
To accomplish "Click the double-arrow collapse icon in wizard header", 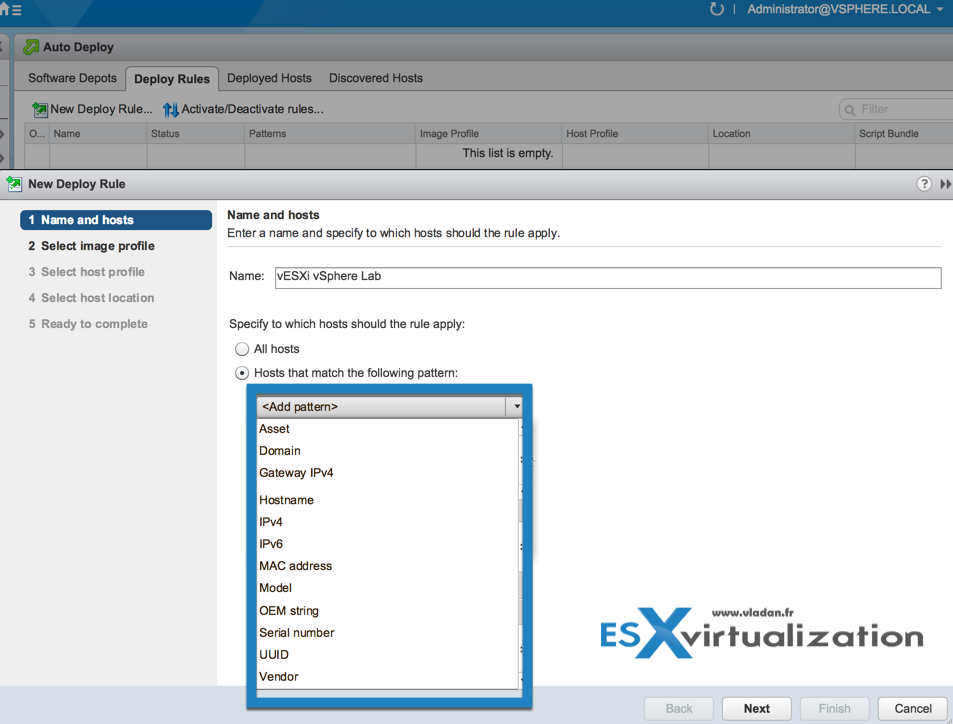I will 945,184.
